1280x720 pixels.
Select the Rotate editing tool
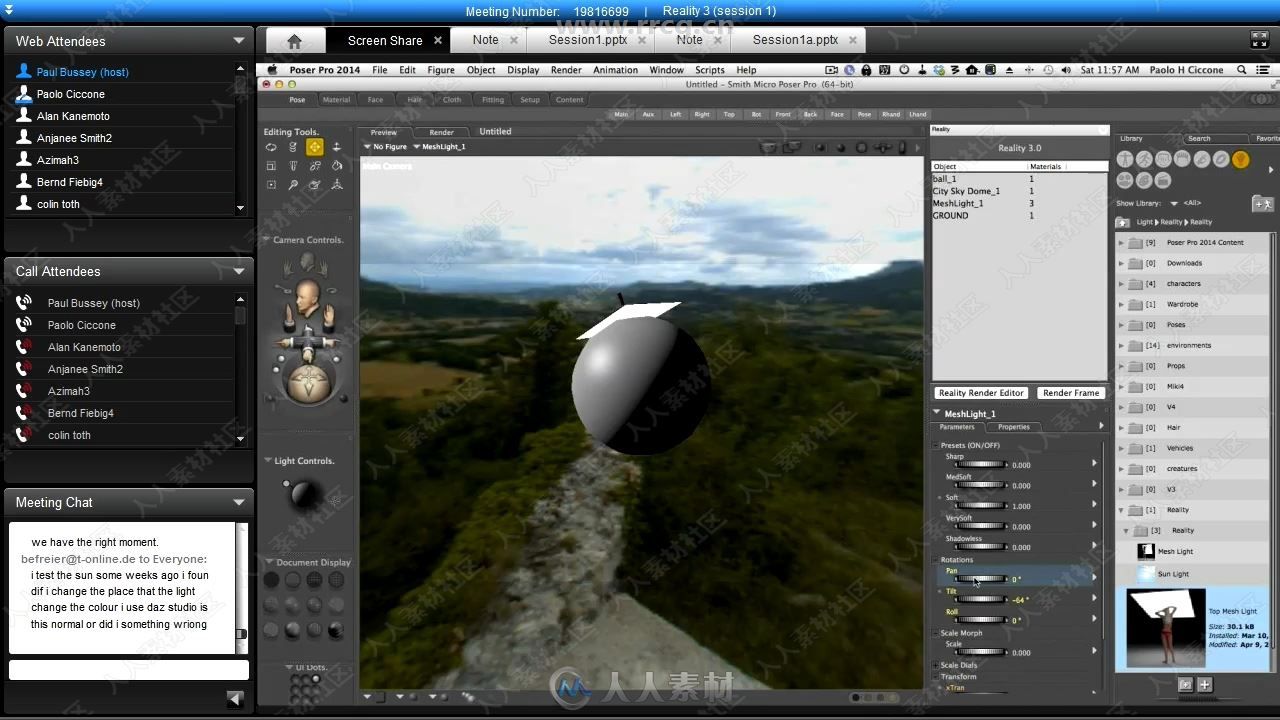pyautogui.click(x=271, y=147)
